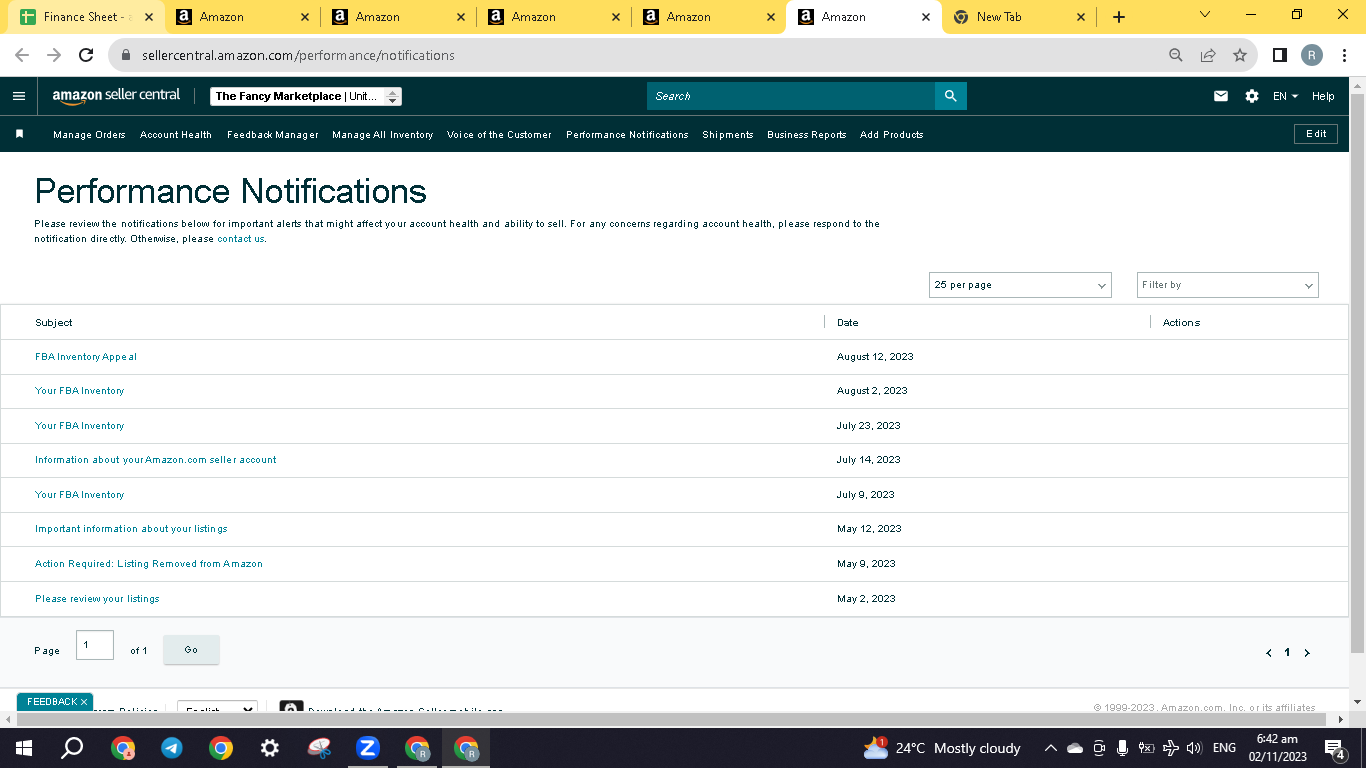Open Windows Search from the taskbar

(72, 748)
